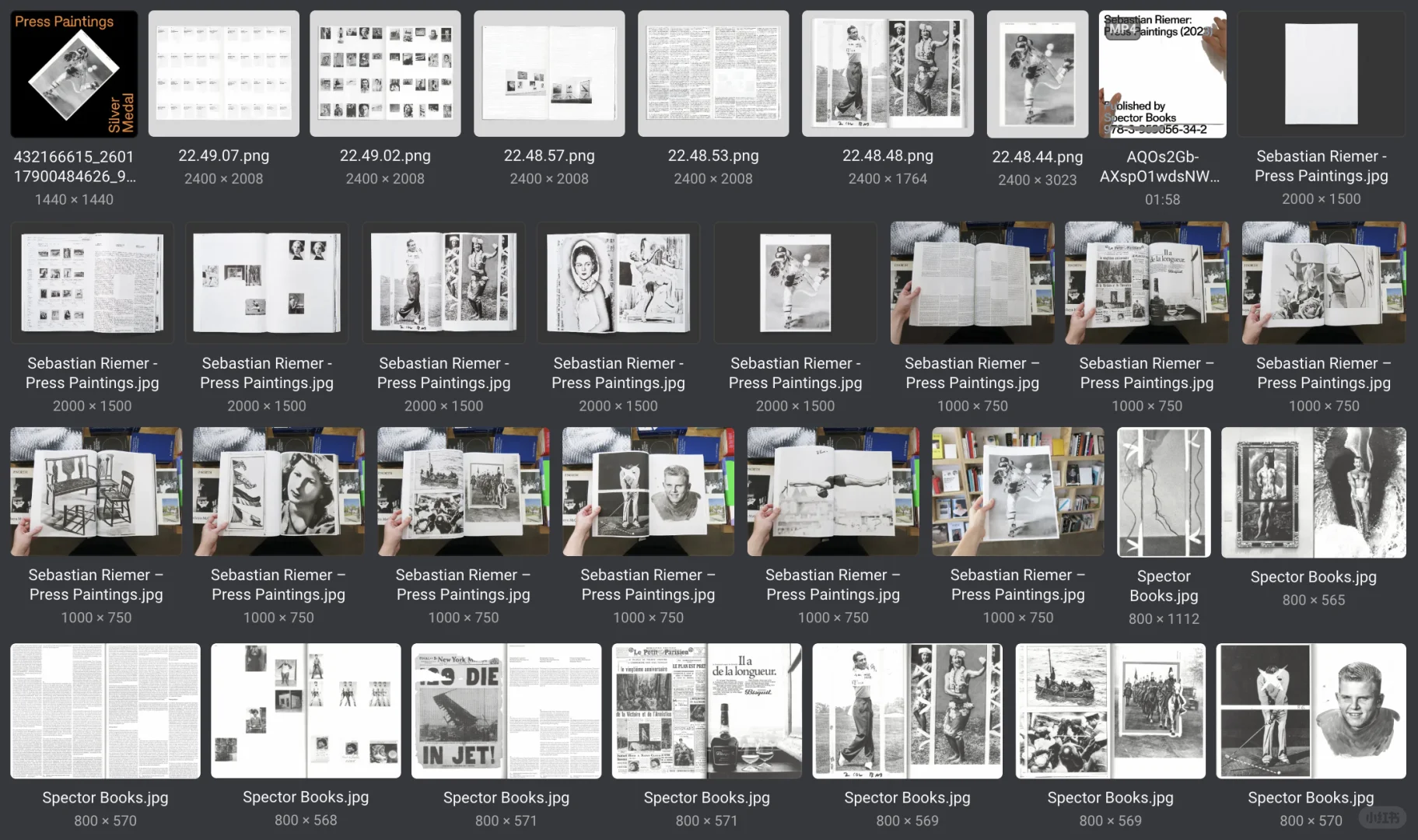
Task: Click the 2400 × 3023 dimension label
Action: coord(1038,180)
